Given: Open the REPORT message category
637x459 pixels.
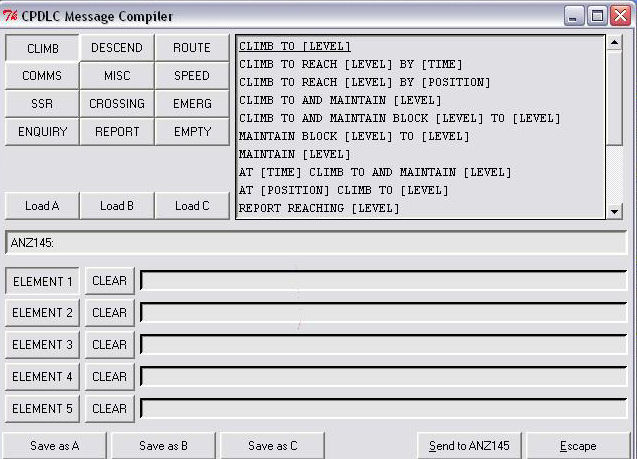Looking at the screenshot, I should [x=117, y=132].
